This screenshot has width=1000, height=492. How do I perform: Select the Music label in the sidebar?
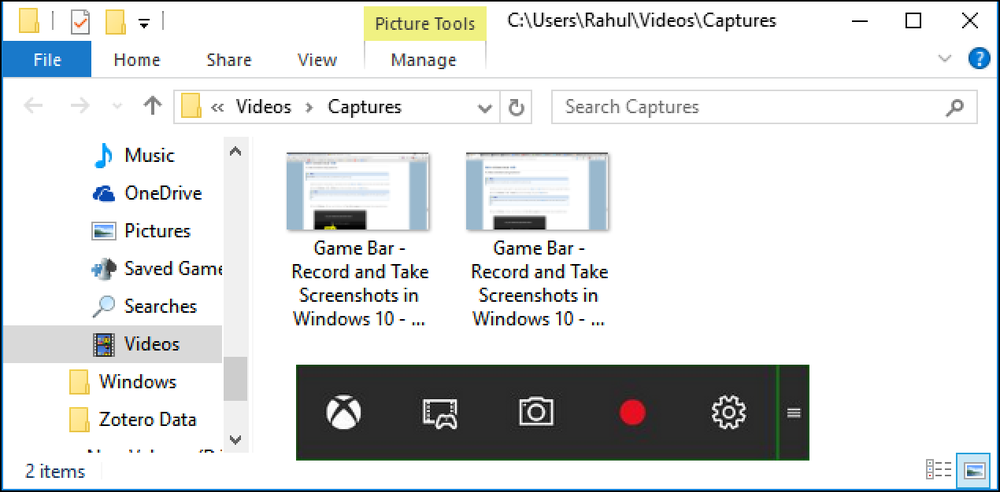149,156
